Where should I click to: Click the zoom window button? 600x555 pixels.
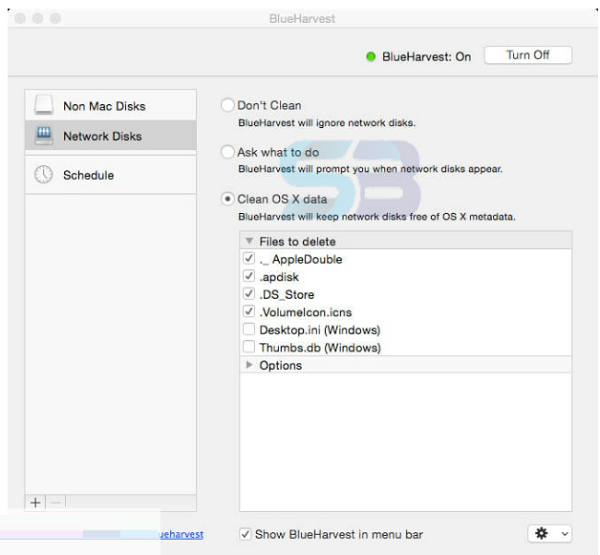tap(55, 18)
